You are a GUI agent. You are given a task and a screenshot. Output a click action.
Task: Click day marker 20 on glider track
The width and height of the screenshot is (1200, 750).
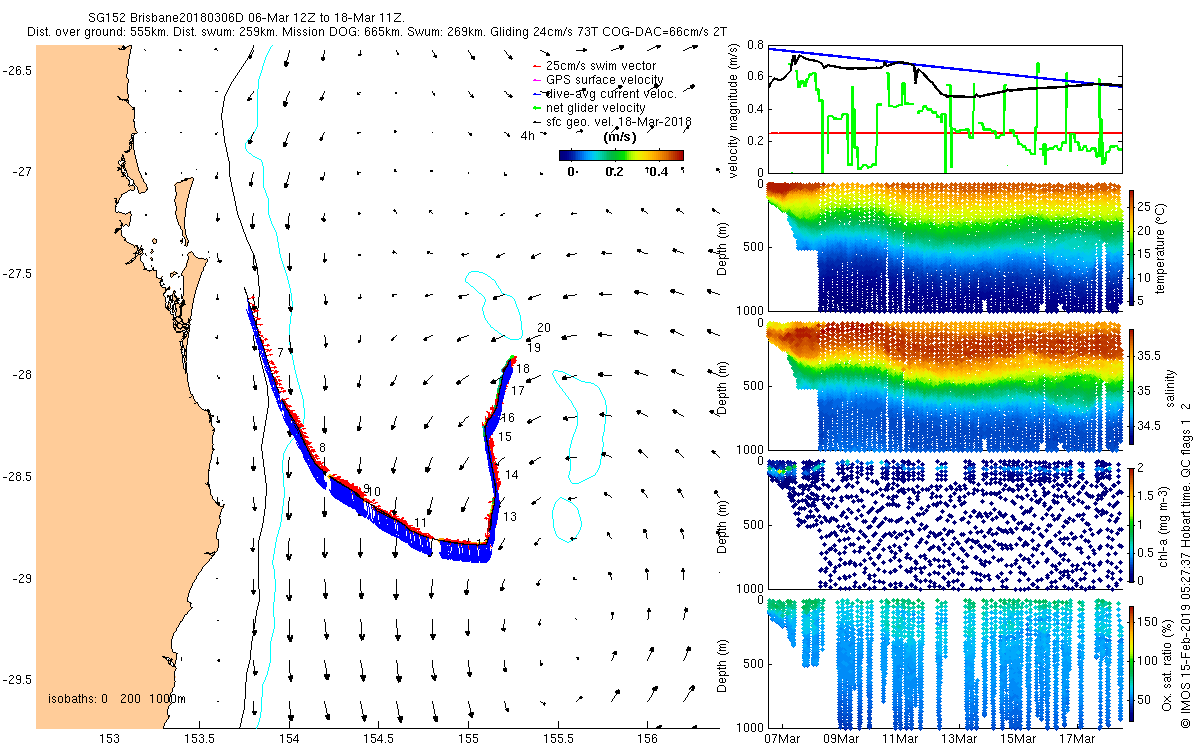544,328
